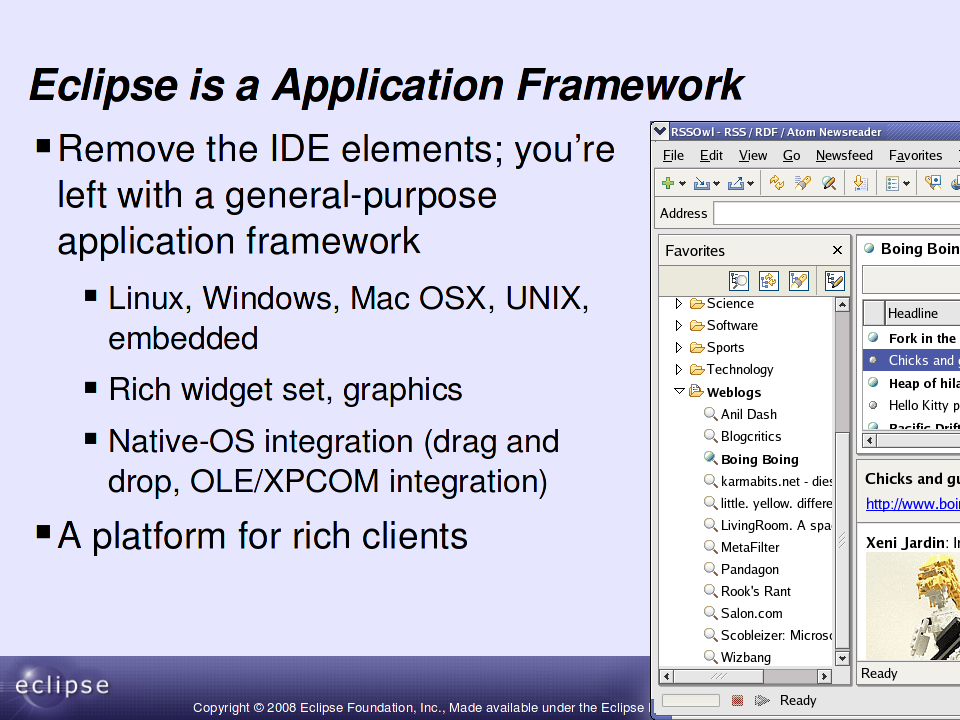Expand the Sports folder

click(678, 348)
